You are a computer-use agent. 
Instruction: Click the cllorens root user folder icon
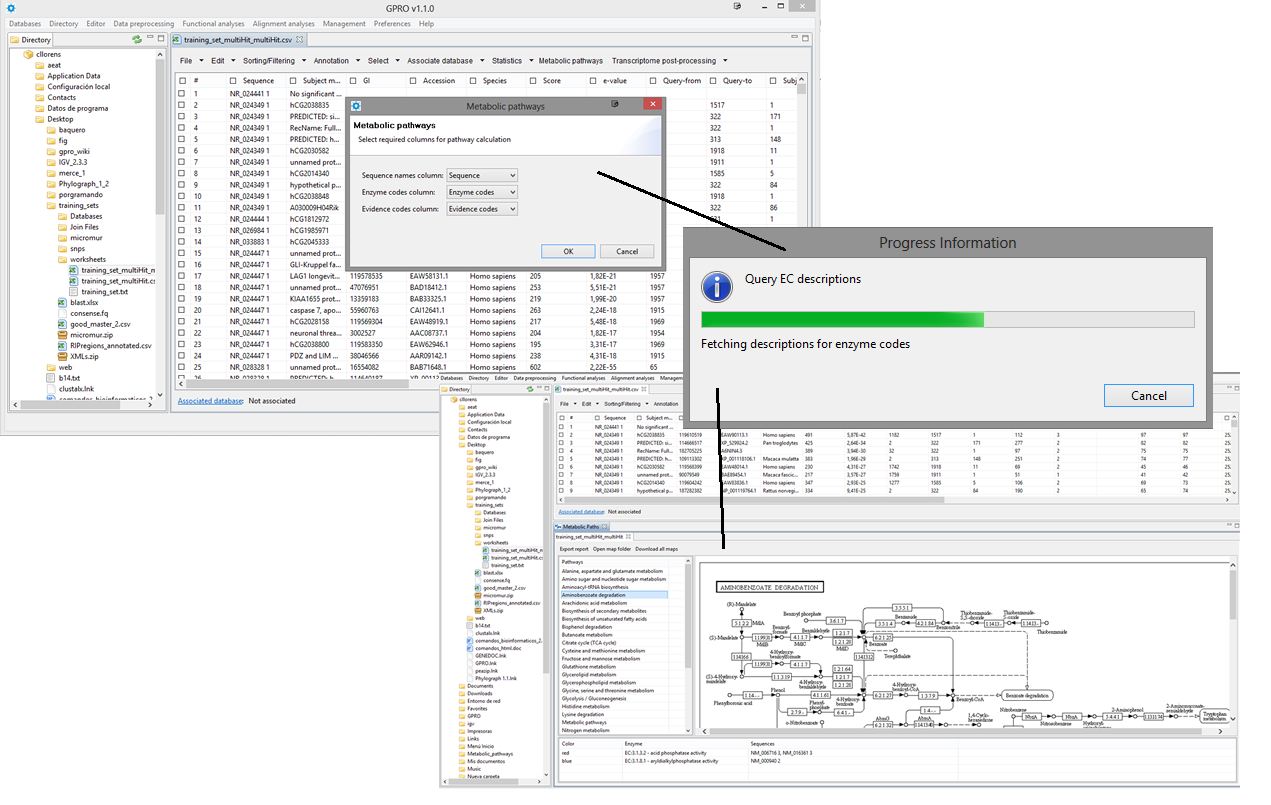[29, 54]
